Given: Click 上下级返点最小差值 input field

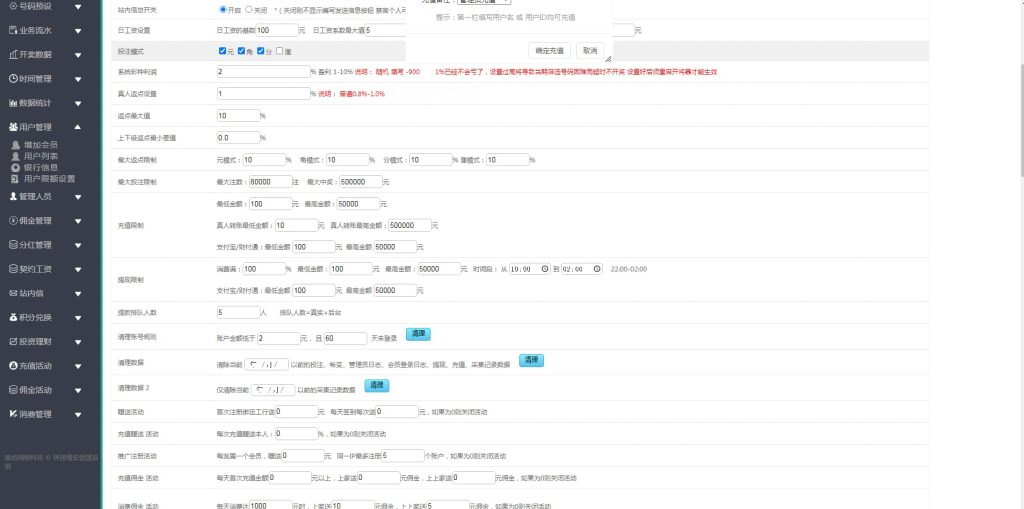Looking at the screenshot, I should (x=238, y=138).
